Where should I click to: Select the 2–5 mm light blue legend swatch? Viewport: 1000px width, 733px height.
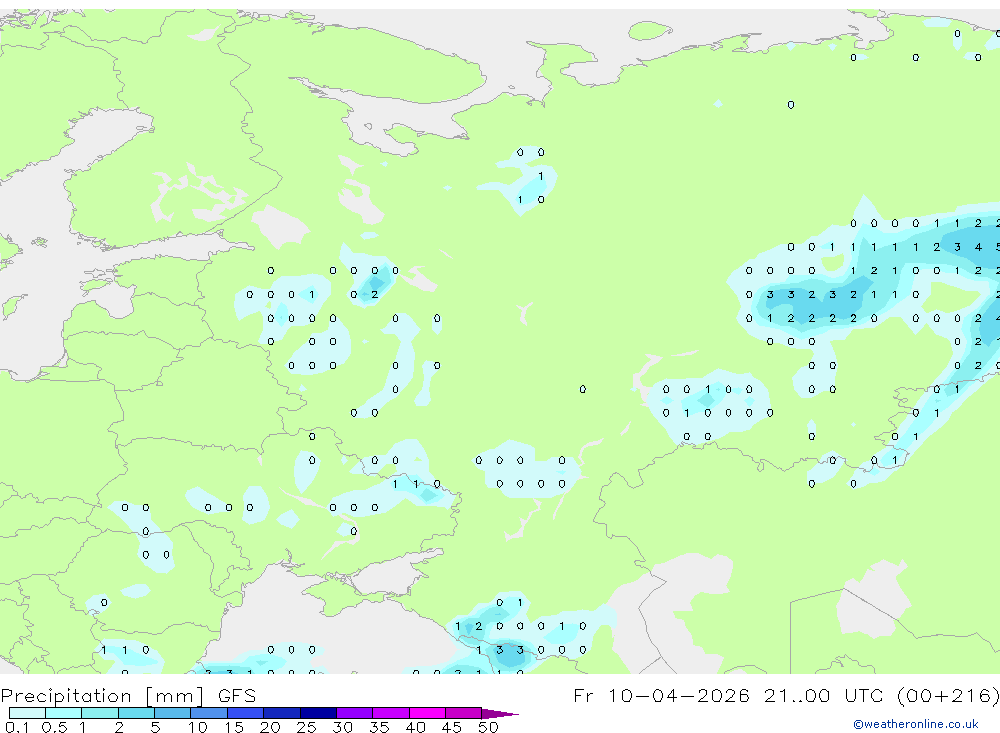click(x=136, y=713)
